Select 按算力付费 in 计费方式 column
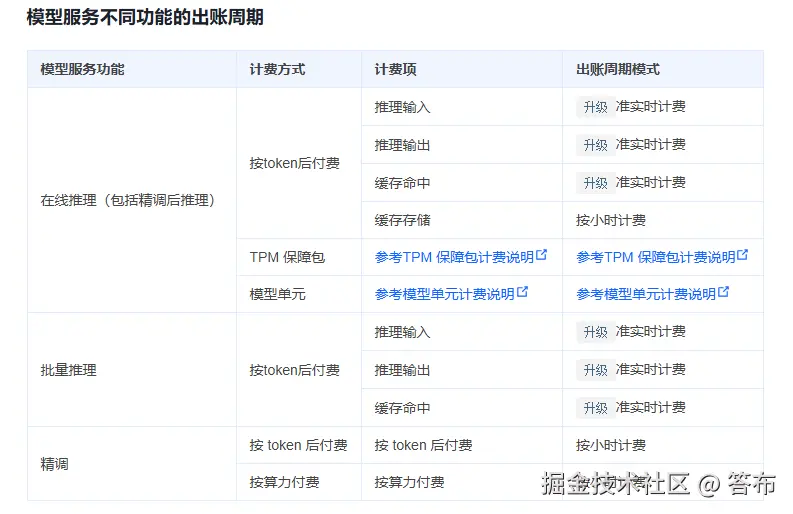This screenshot has width=793, height=514. (x=284, y=482)
